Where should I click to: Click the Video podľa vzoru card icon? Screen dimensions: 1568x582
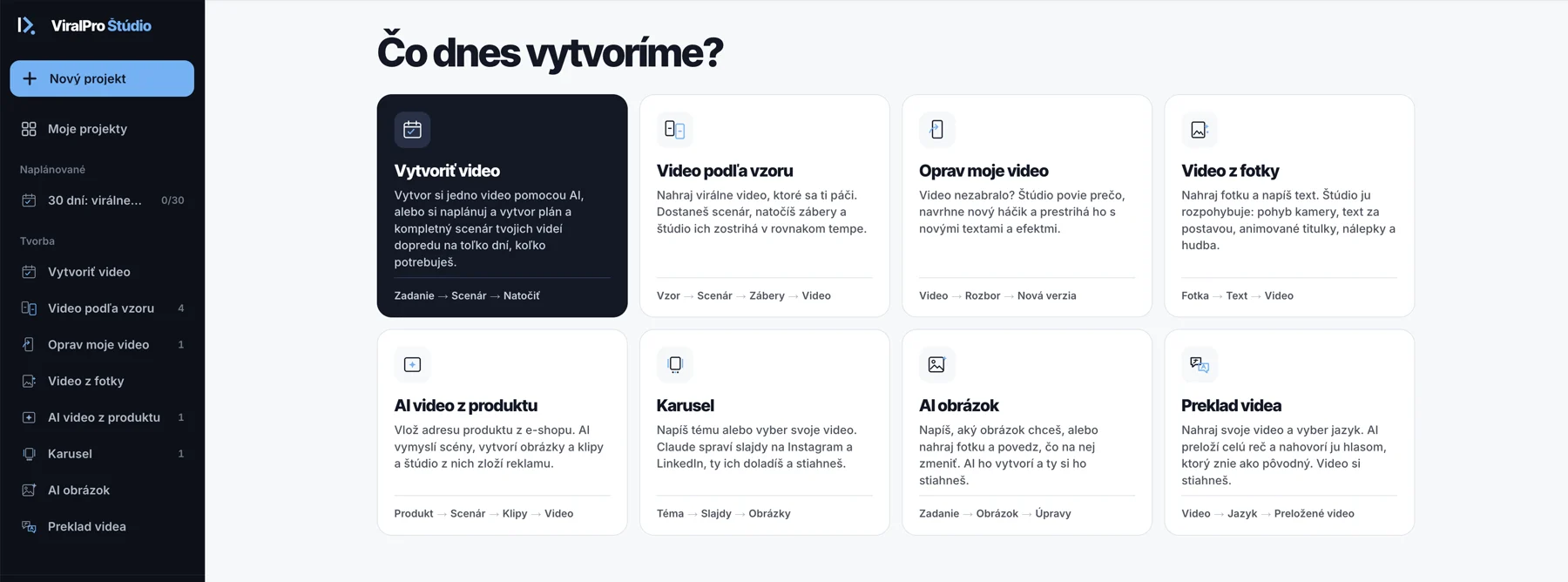pos(674,130)
